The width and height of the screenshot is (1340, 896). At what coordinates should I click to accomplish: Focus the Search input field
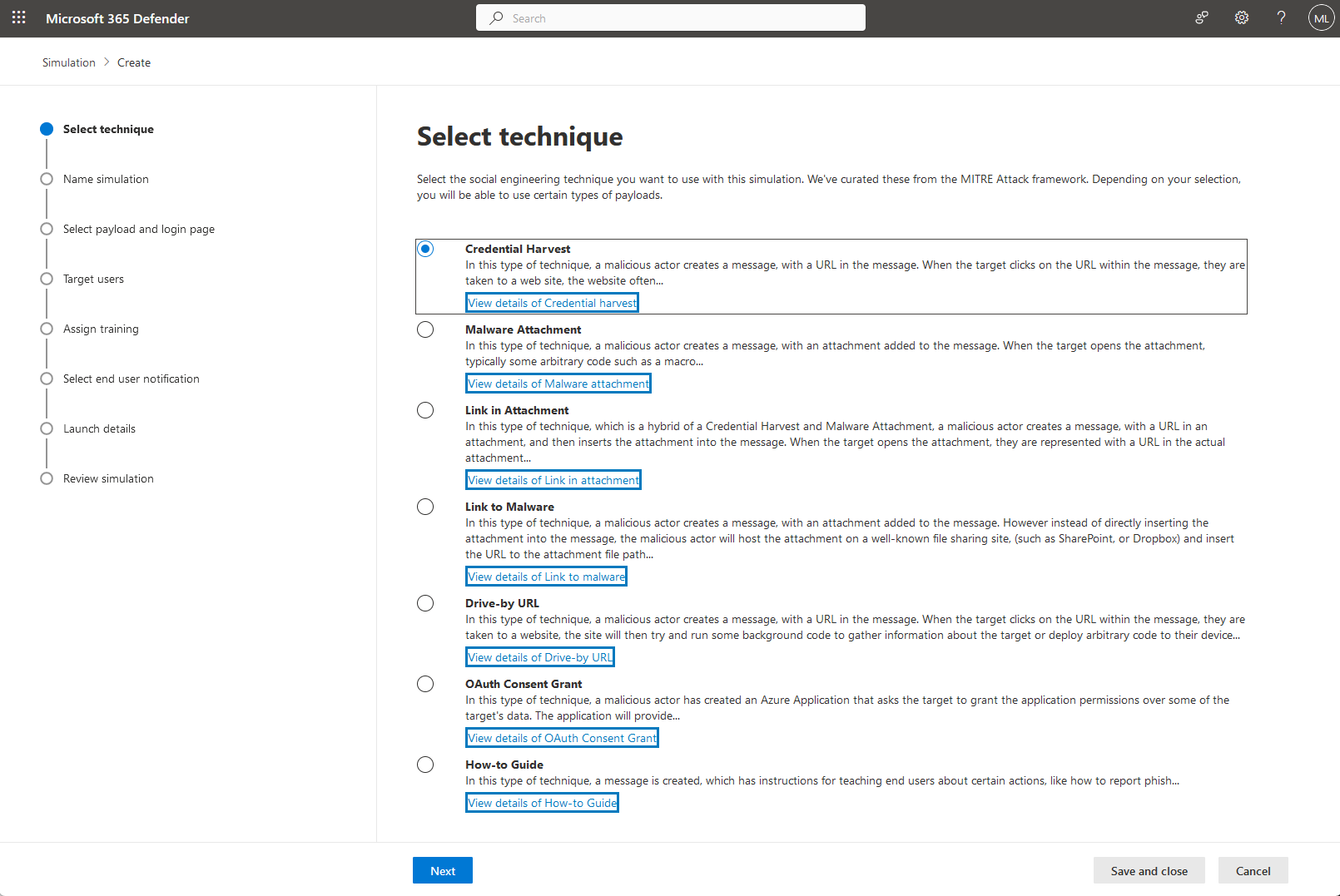coord(682,17)
